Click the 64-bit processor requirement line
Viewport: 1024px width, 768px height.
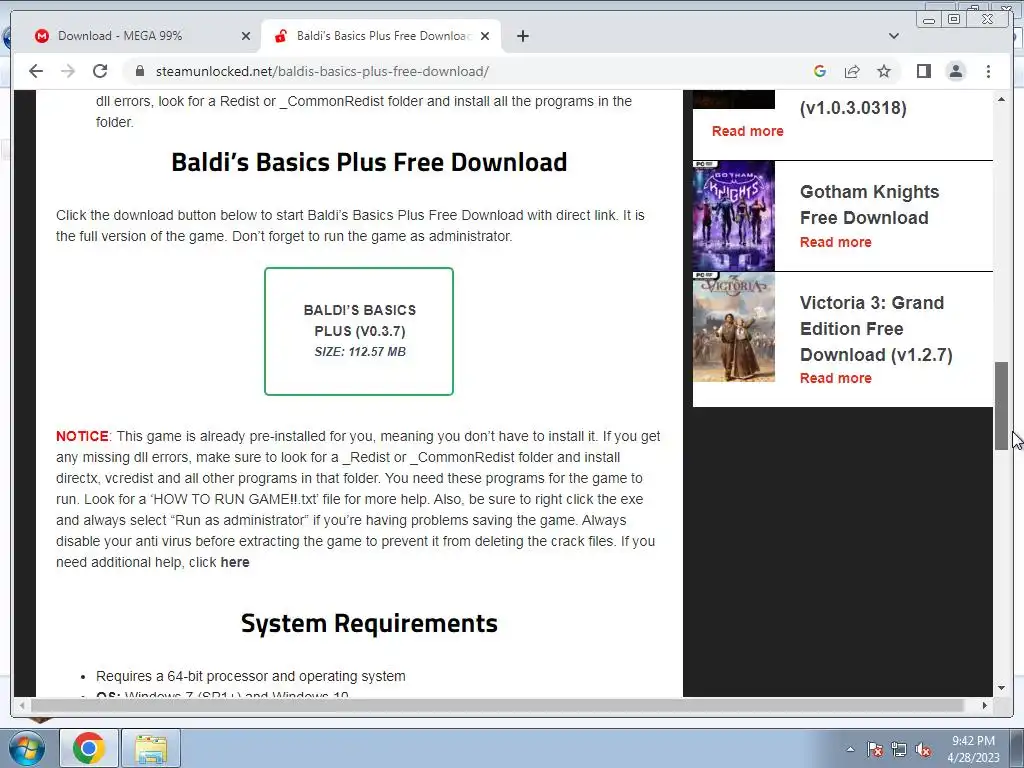(x=251, y=677)
